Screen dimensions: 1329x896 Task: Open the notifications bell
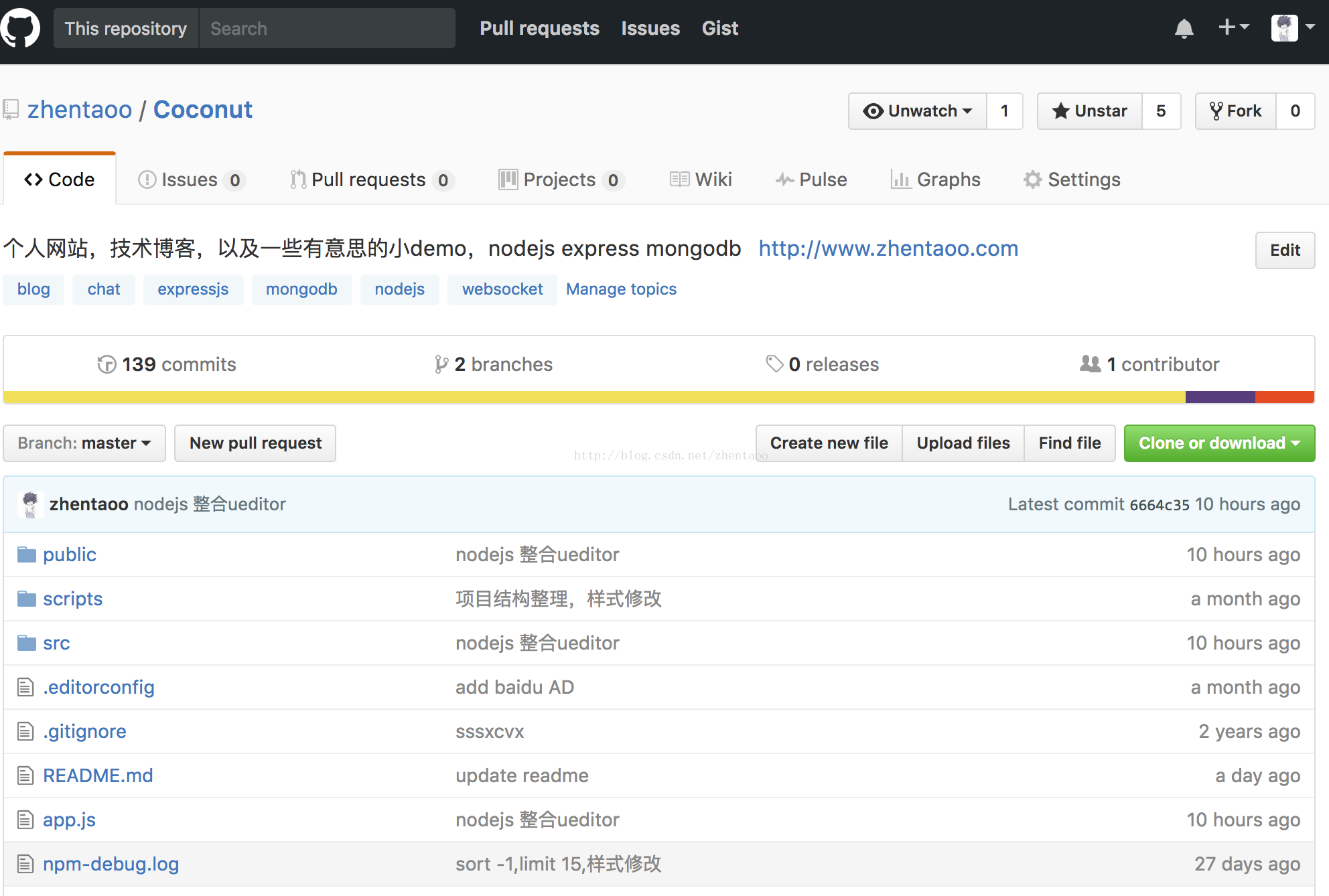click(x=1184, y=28)
